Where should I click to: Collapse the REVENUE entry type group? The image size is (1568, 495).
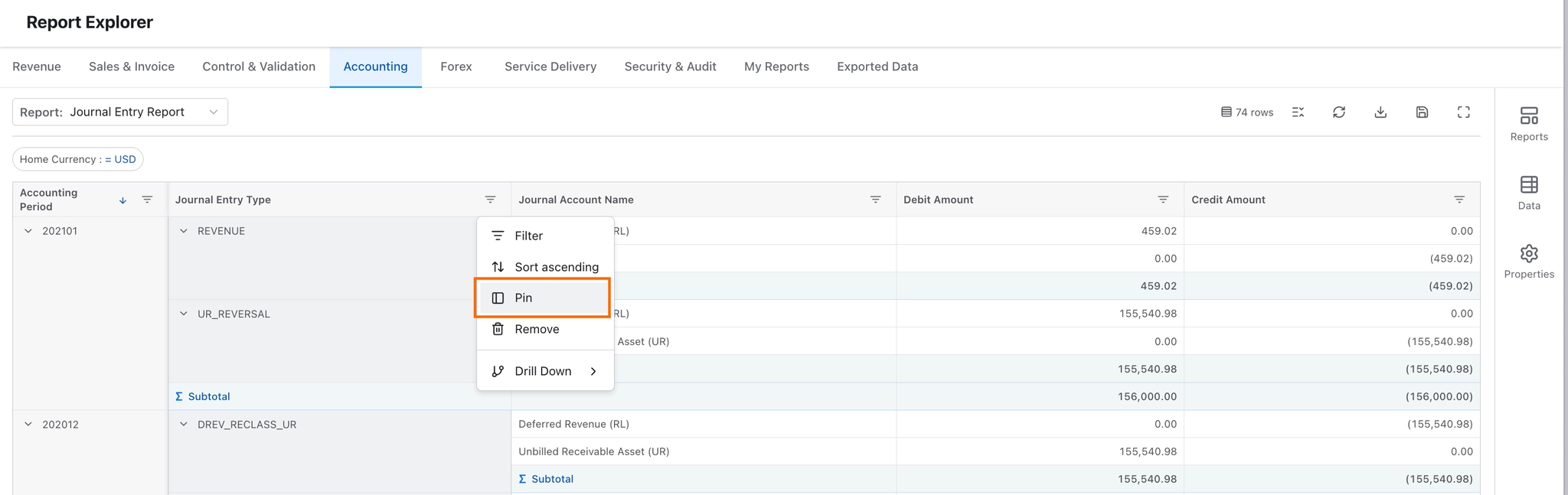point(184,231)
